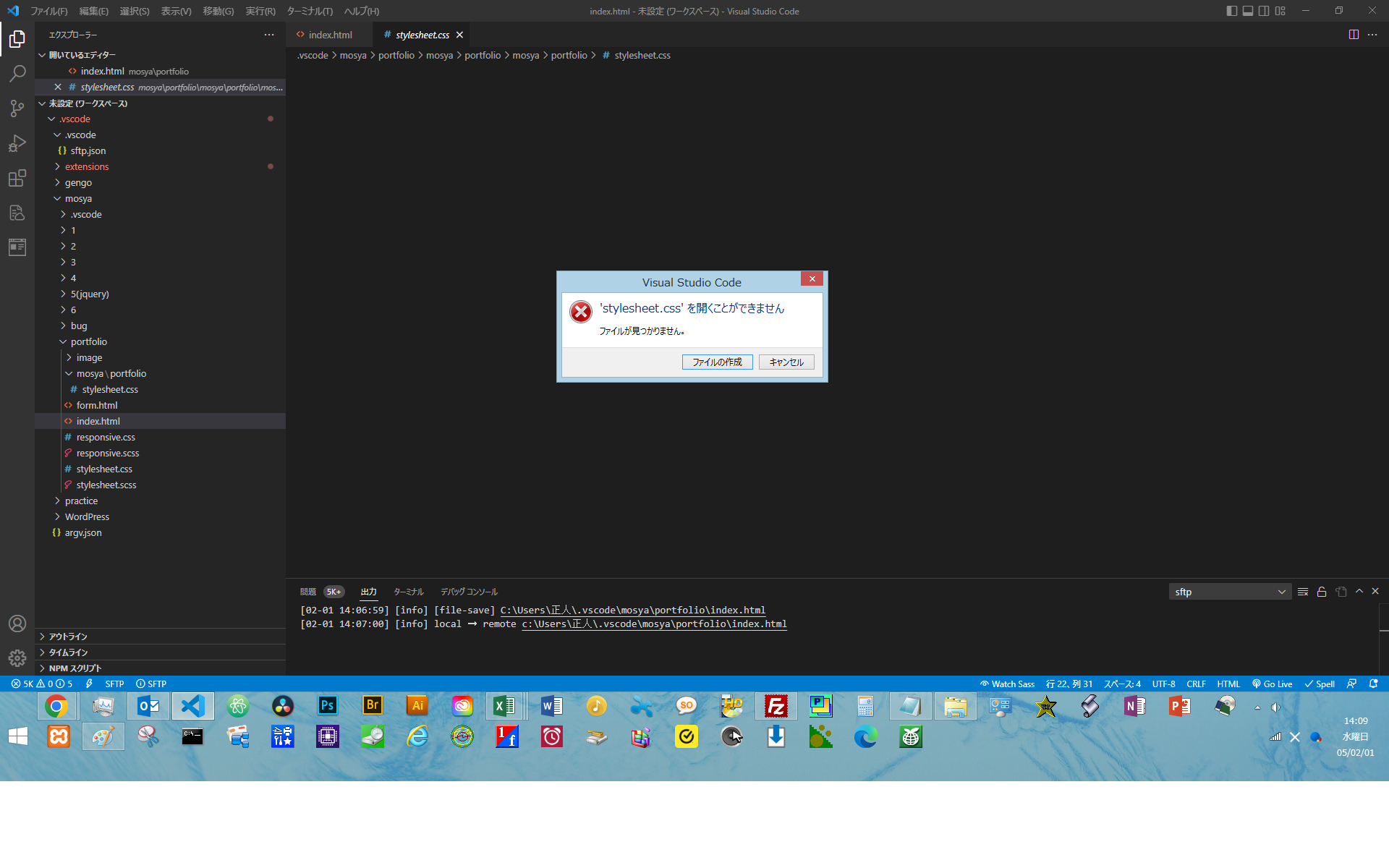
Task: Select stylesheet.css in the breadcrumb bar
Action: point(641,55)
